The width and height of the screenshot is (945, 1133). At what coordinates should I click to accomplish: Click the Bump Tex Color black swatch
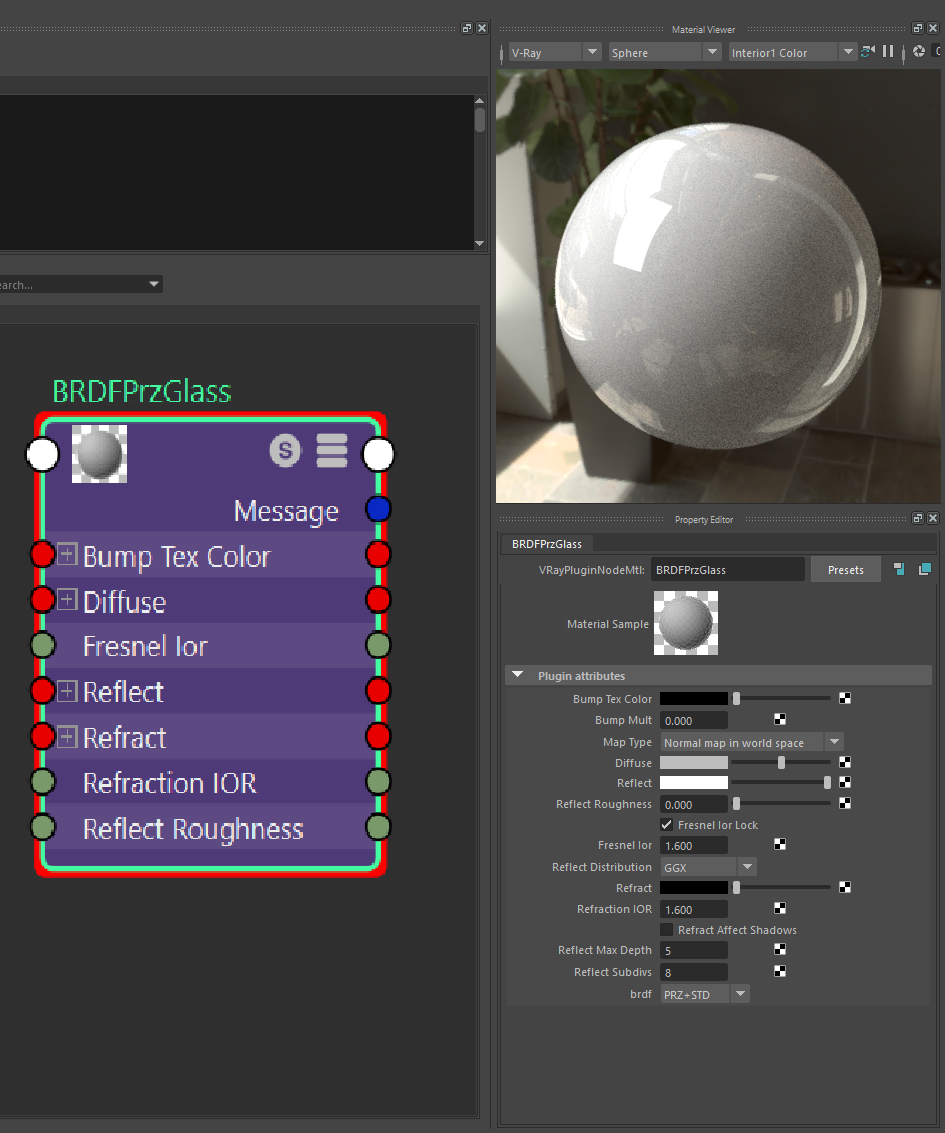tap(694, 698)
